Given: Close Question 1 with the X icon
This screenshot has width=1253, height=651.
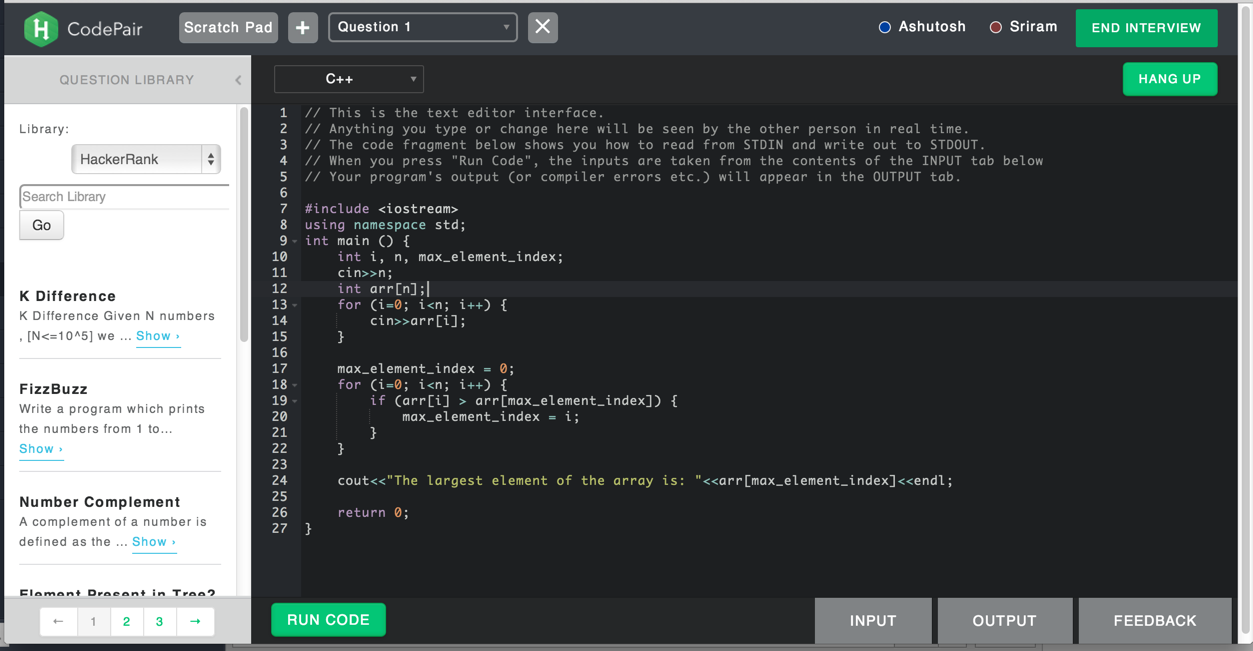Looking at the screenshot, I should [542, 28].
